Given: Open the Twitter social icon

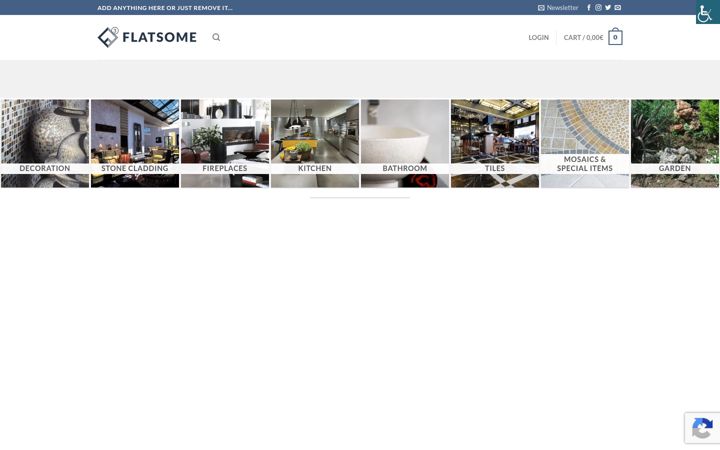Looking at the screenshot, I should [608, 8].
